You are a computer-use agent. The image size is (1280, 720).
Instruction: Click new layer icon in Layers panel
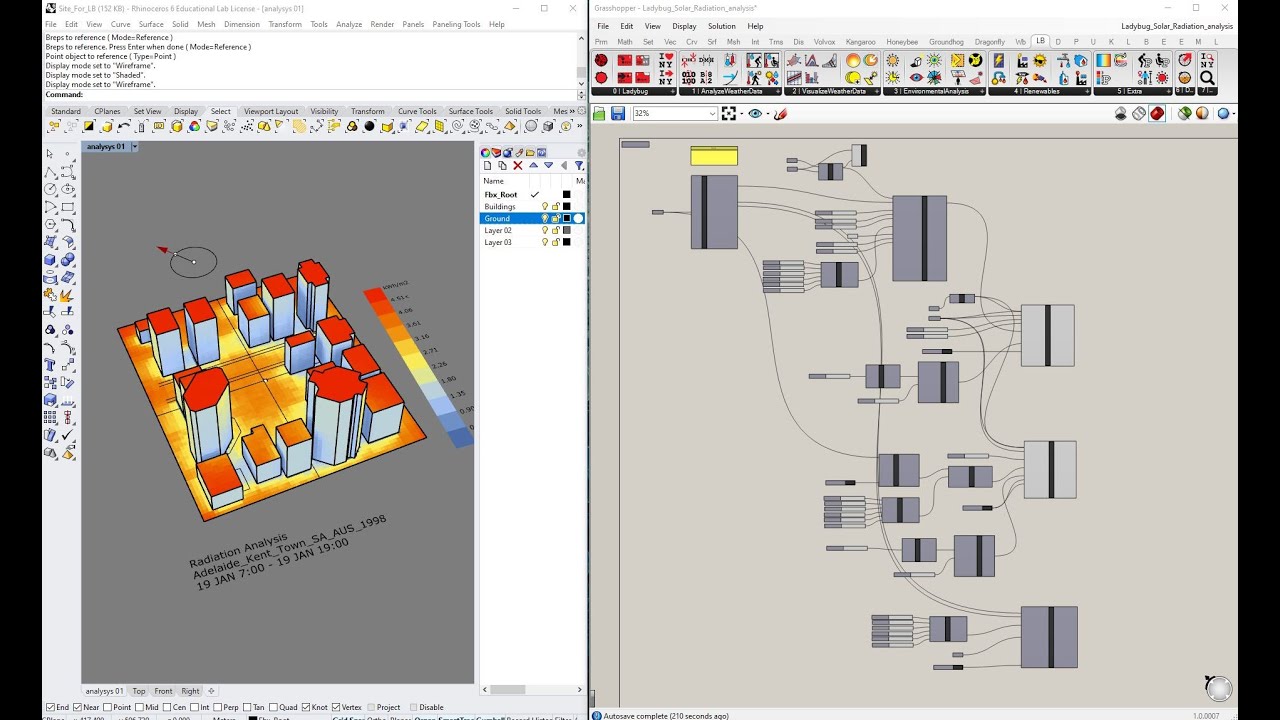point(488,165)
